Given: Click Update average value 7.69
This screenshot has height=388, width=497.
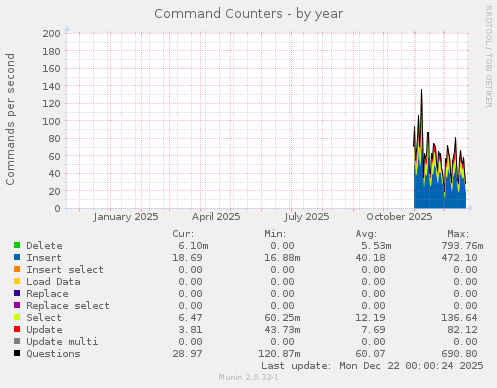Looking at the screenshot, I should click(x=373, y=330).
